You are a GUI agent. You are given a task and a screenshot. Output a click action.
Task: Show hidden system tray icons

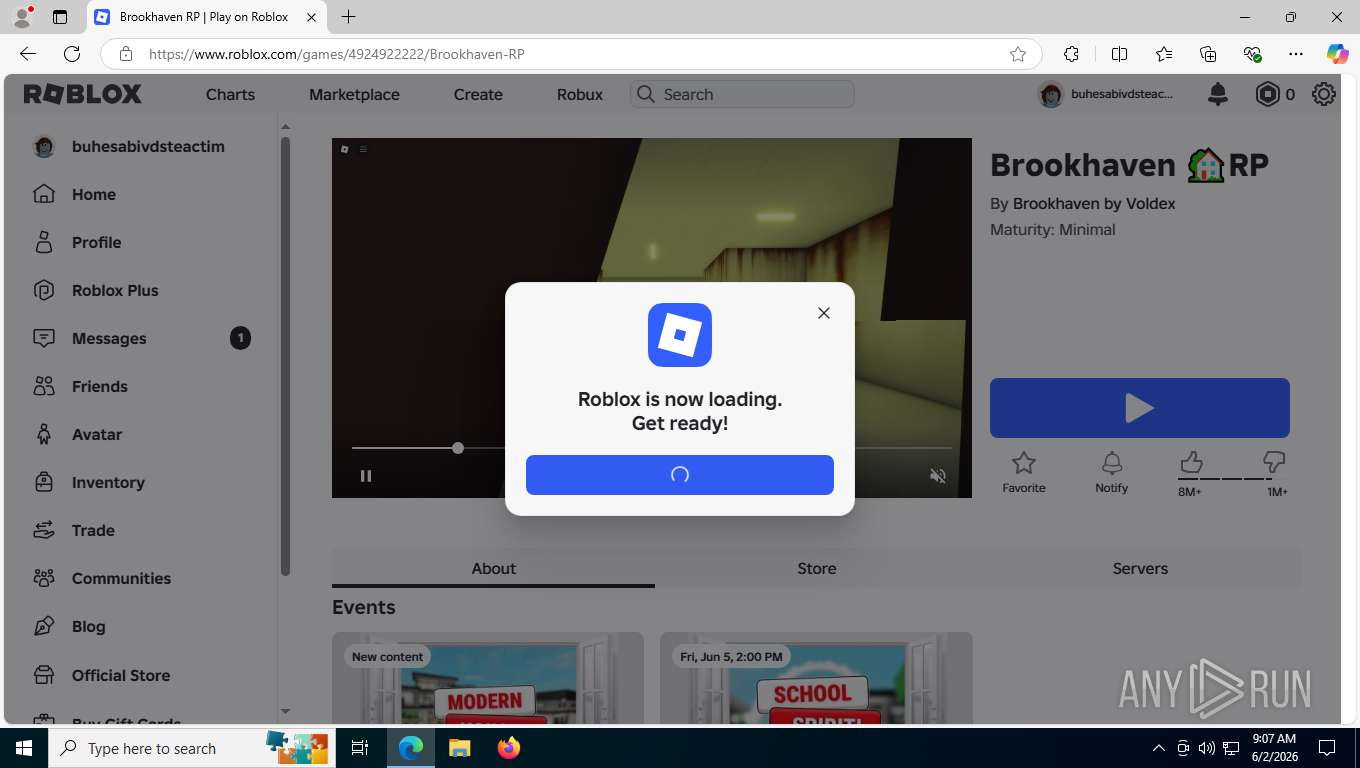tap(1159, 748)
